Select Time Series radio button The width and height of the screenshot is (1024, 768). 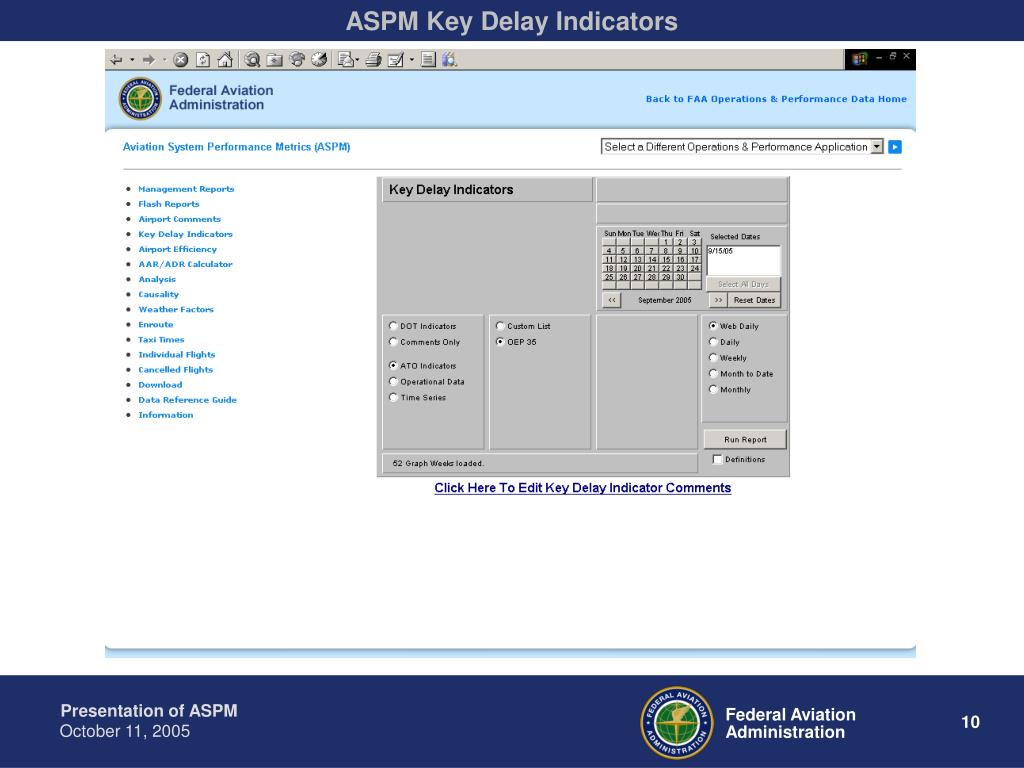pos(393,396)
